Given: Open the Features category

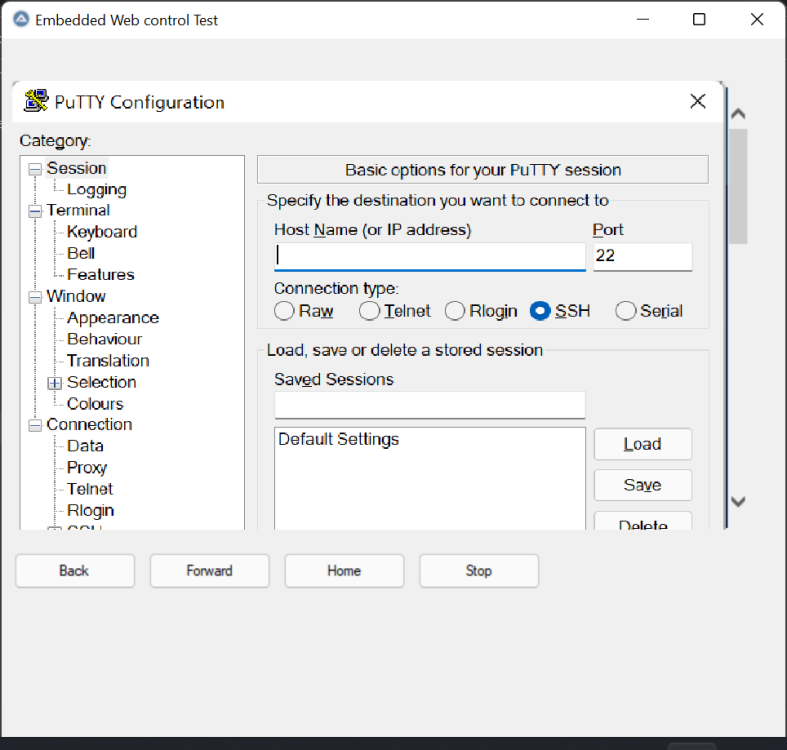Looking at the screenshot, I should tap(101, 275).
